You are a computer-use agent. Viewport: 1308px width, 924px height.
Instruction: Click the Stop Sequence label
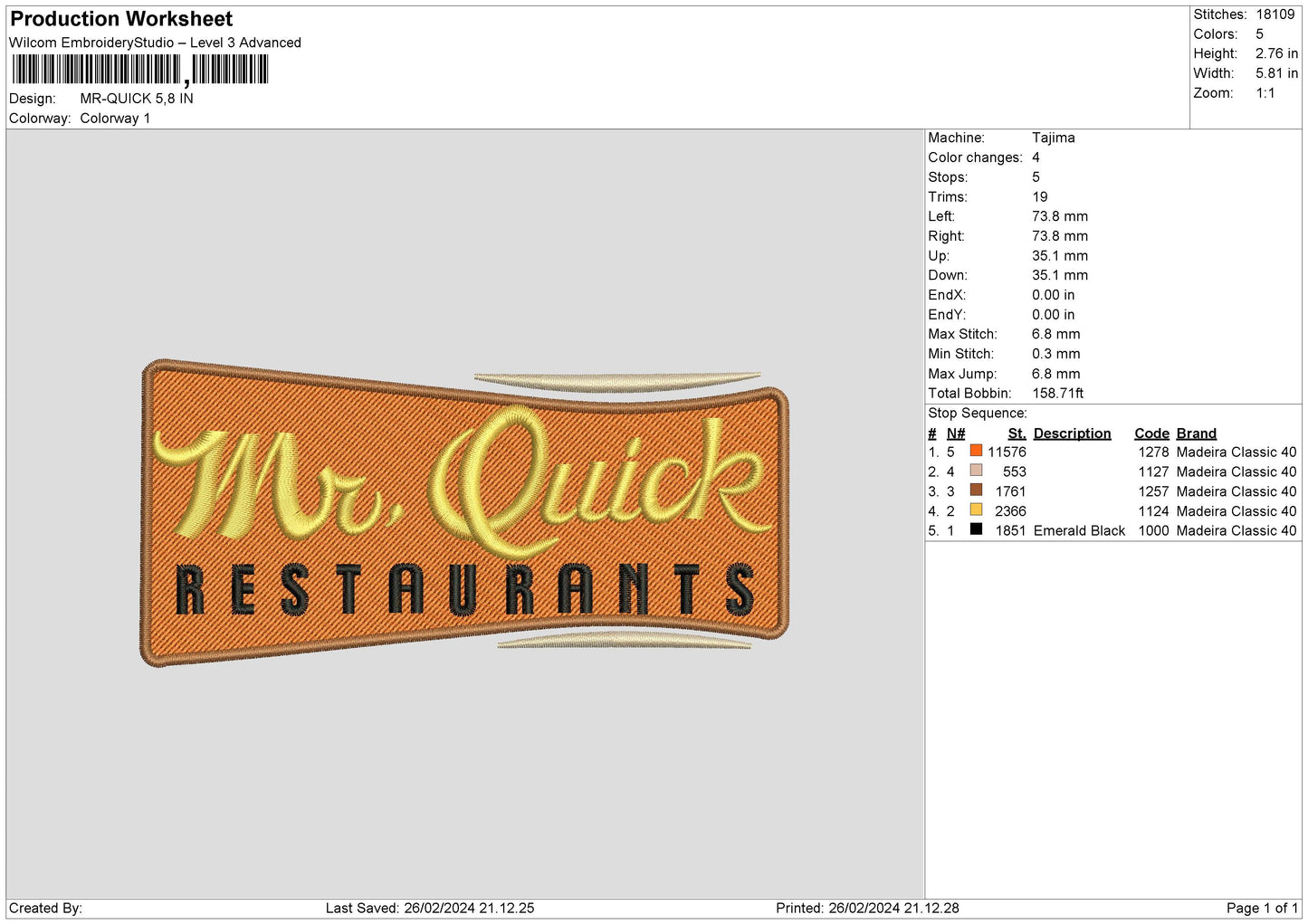point(978,414)
